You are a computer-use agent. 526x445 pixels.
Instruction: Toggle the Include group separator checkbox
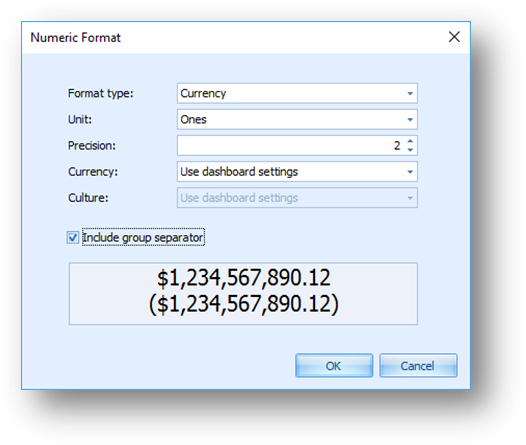pyautogui.click(x=73, y=237)
